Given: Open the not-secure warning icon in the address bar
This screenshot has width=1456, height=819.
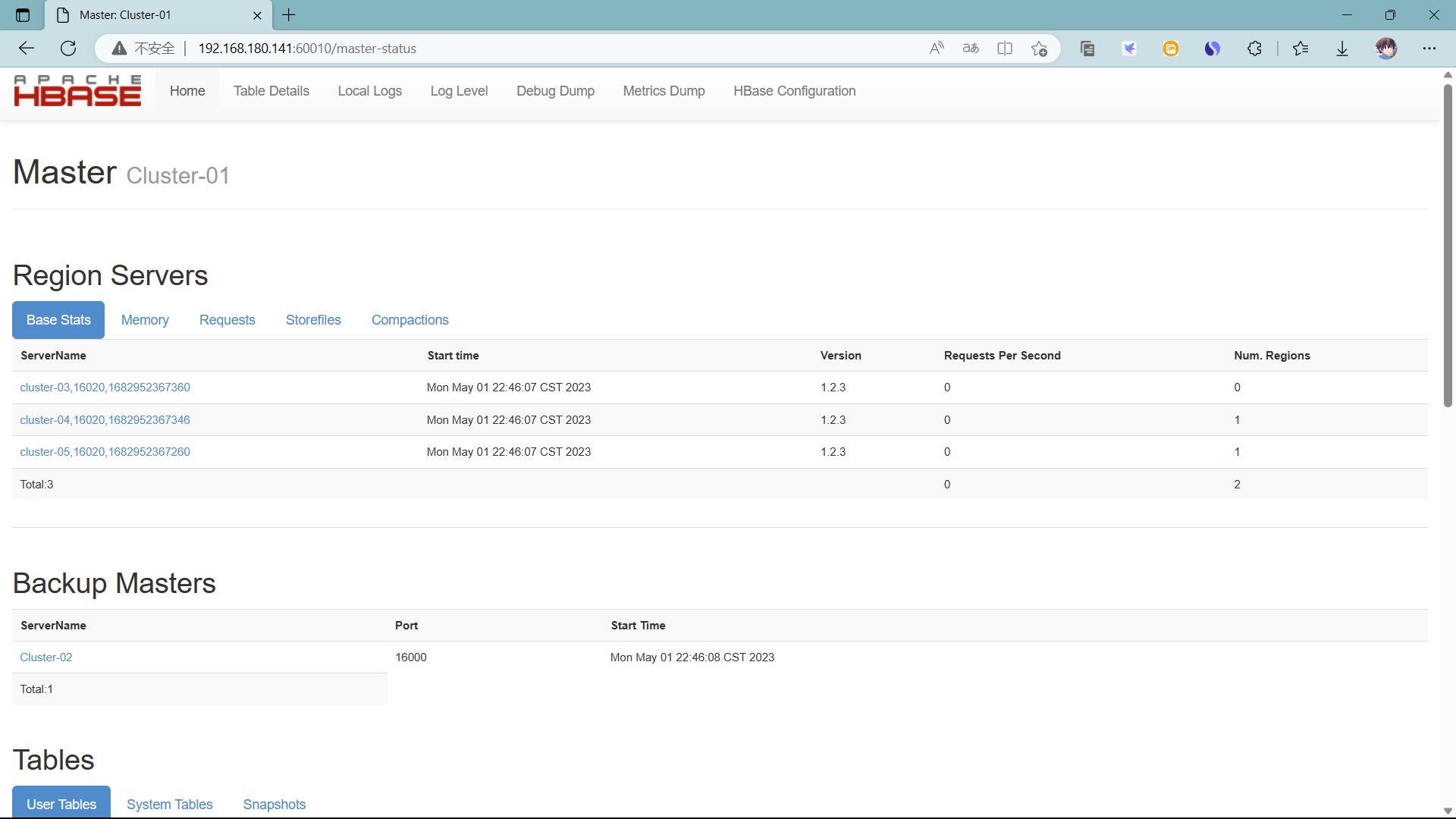Looking at the screenshot, I should coord(119,49).
